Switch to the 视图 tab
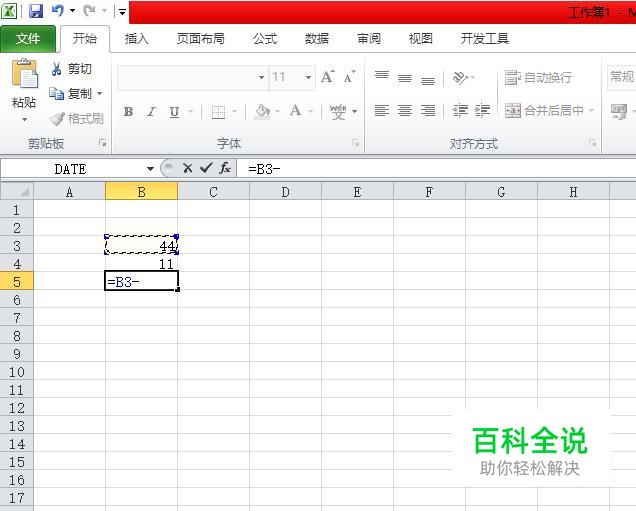This screenshot has height=511, width=636. tap(421, 39)
